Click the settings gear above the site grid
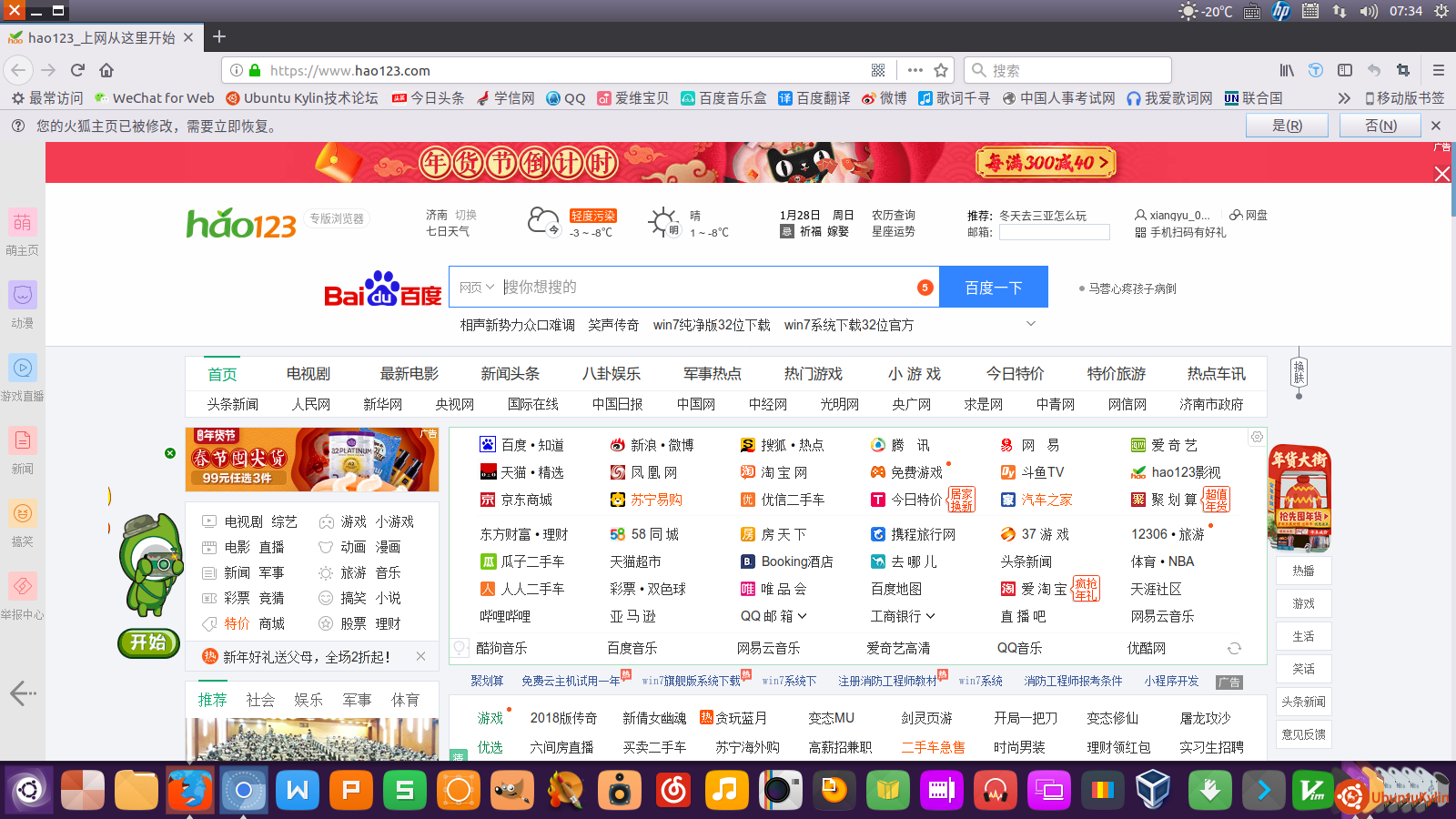The width and height of the screenshot is (1456, 819). (x=1257, y=437)
